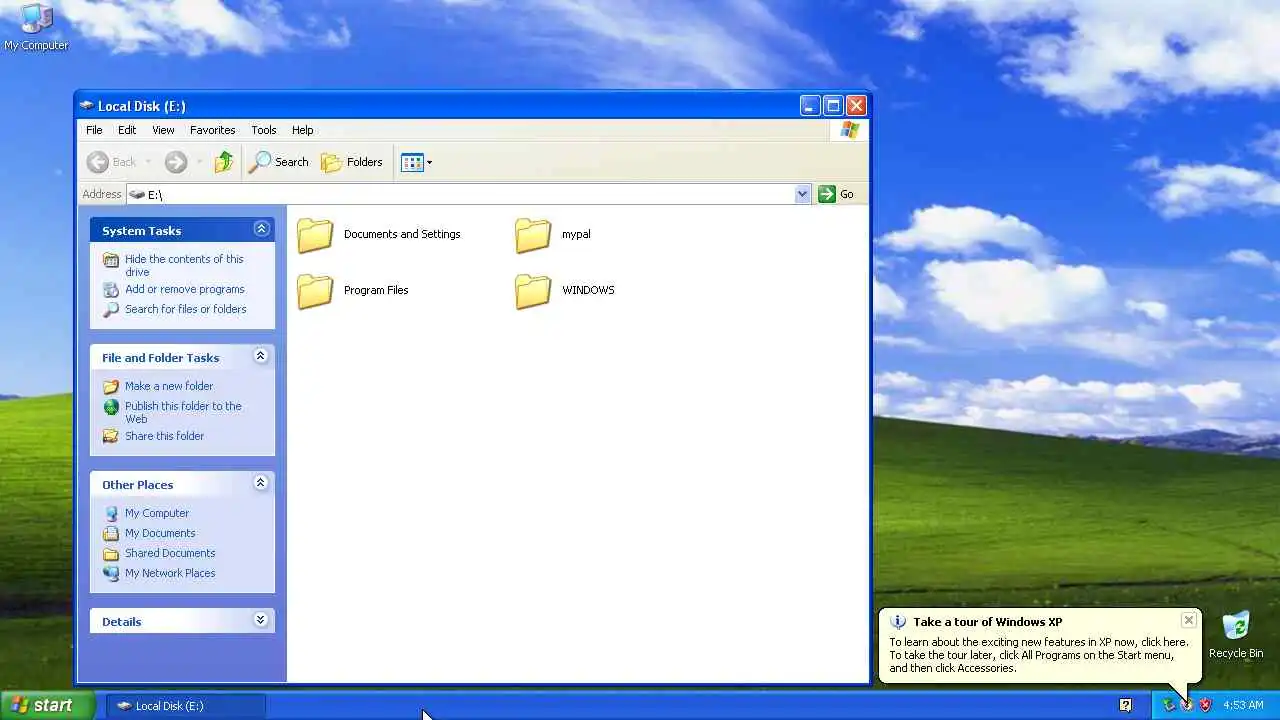This screenshot has width=1280, height=720.
Task: Click the Add or remove programs icon
Action: tap(111, 289)
